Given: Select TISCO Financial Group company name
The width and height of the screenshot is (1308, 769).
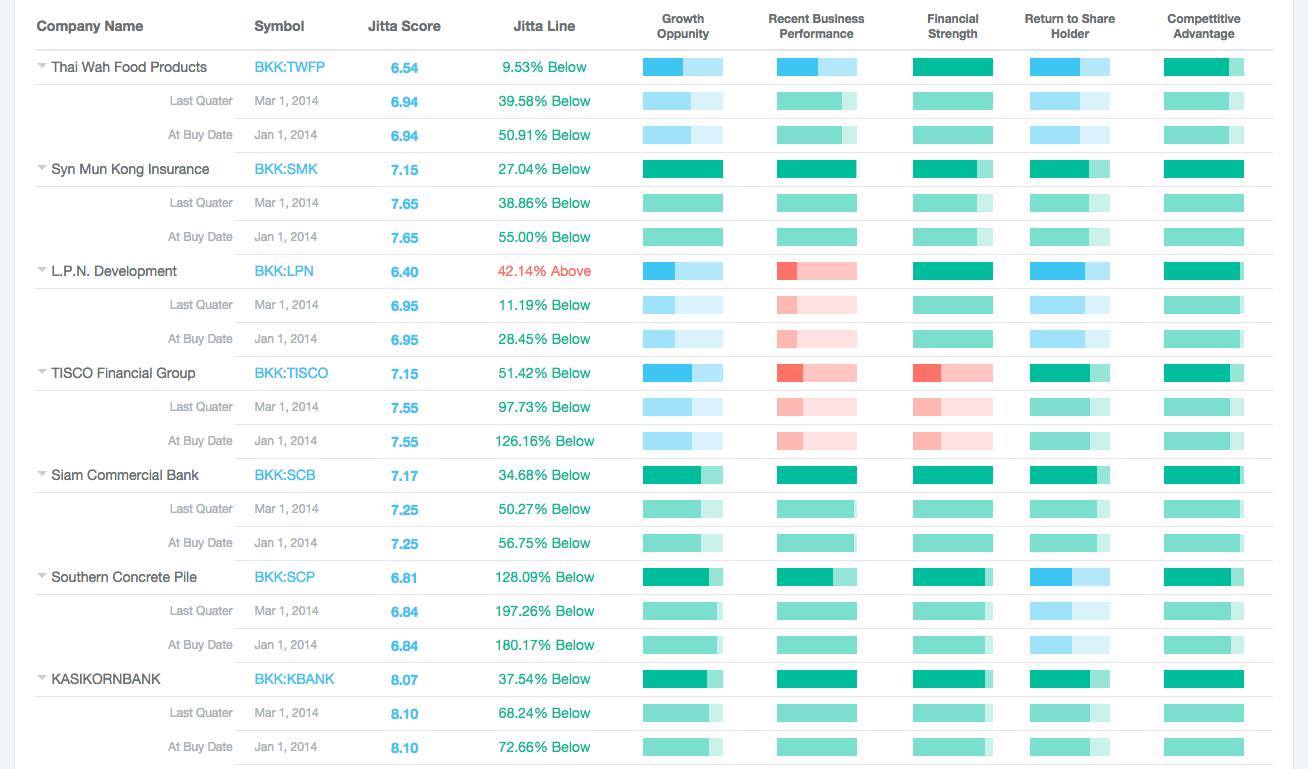Looking at the screenshot, I should coord(123,373).
